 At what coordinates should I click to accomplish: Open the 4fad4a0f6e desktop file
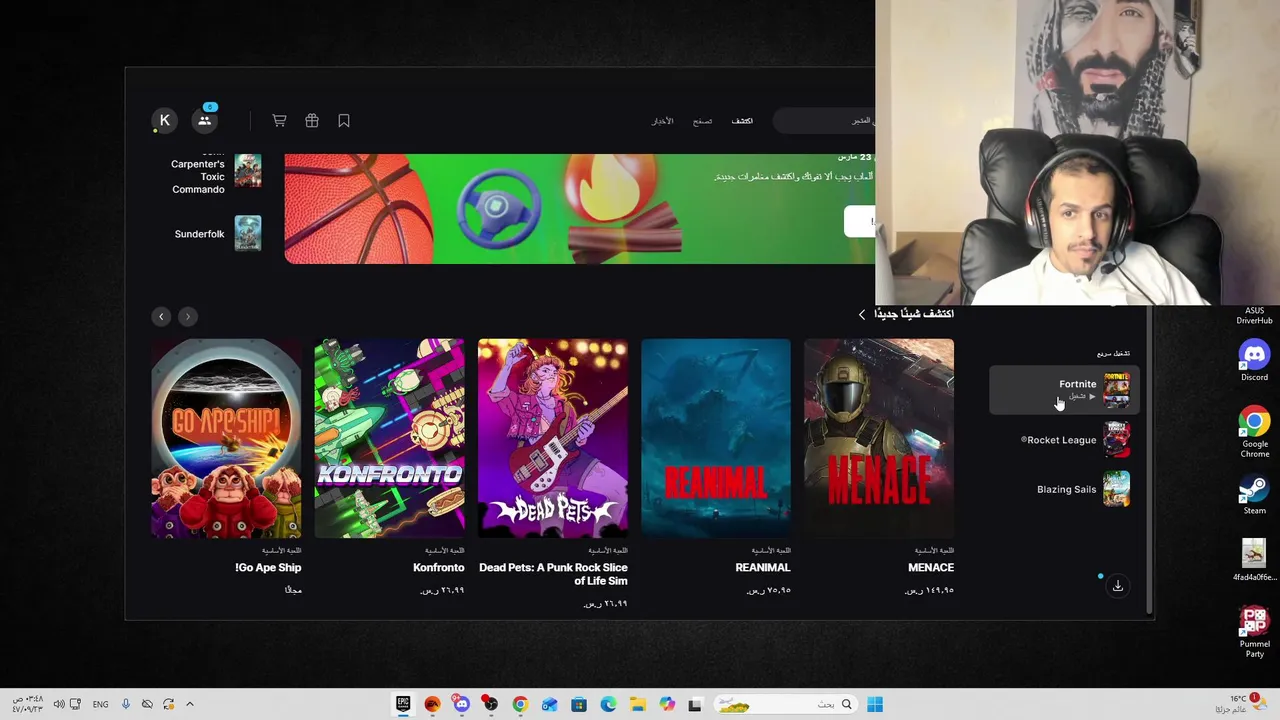coord(1254,560)
